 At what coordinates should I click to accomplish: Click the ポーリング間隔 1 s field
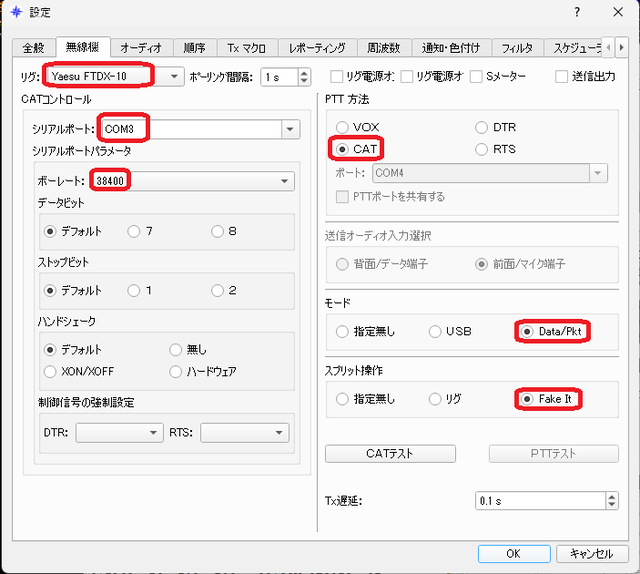click(280, 77)
